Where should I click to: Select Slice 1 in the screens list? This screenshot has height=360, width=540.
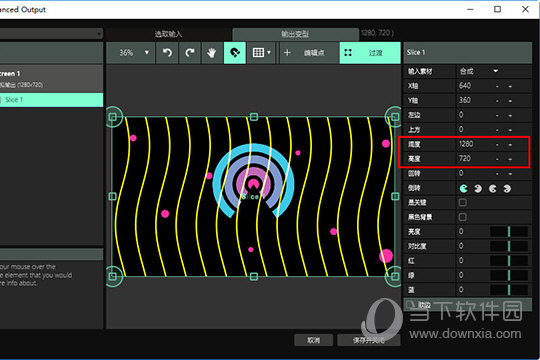click(52, 100)
